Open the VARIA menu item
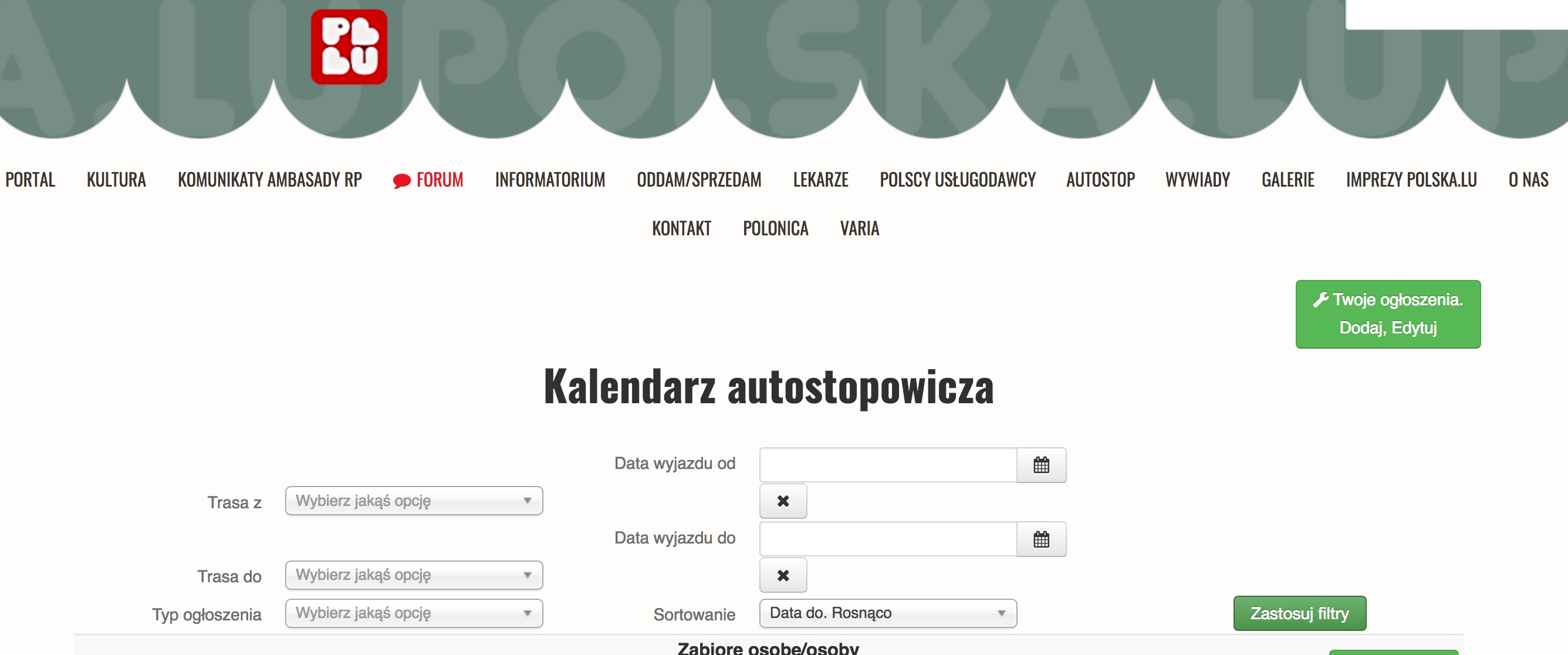The image size is (1568, 655). [x=860, y=228]
